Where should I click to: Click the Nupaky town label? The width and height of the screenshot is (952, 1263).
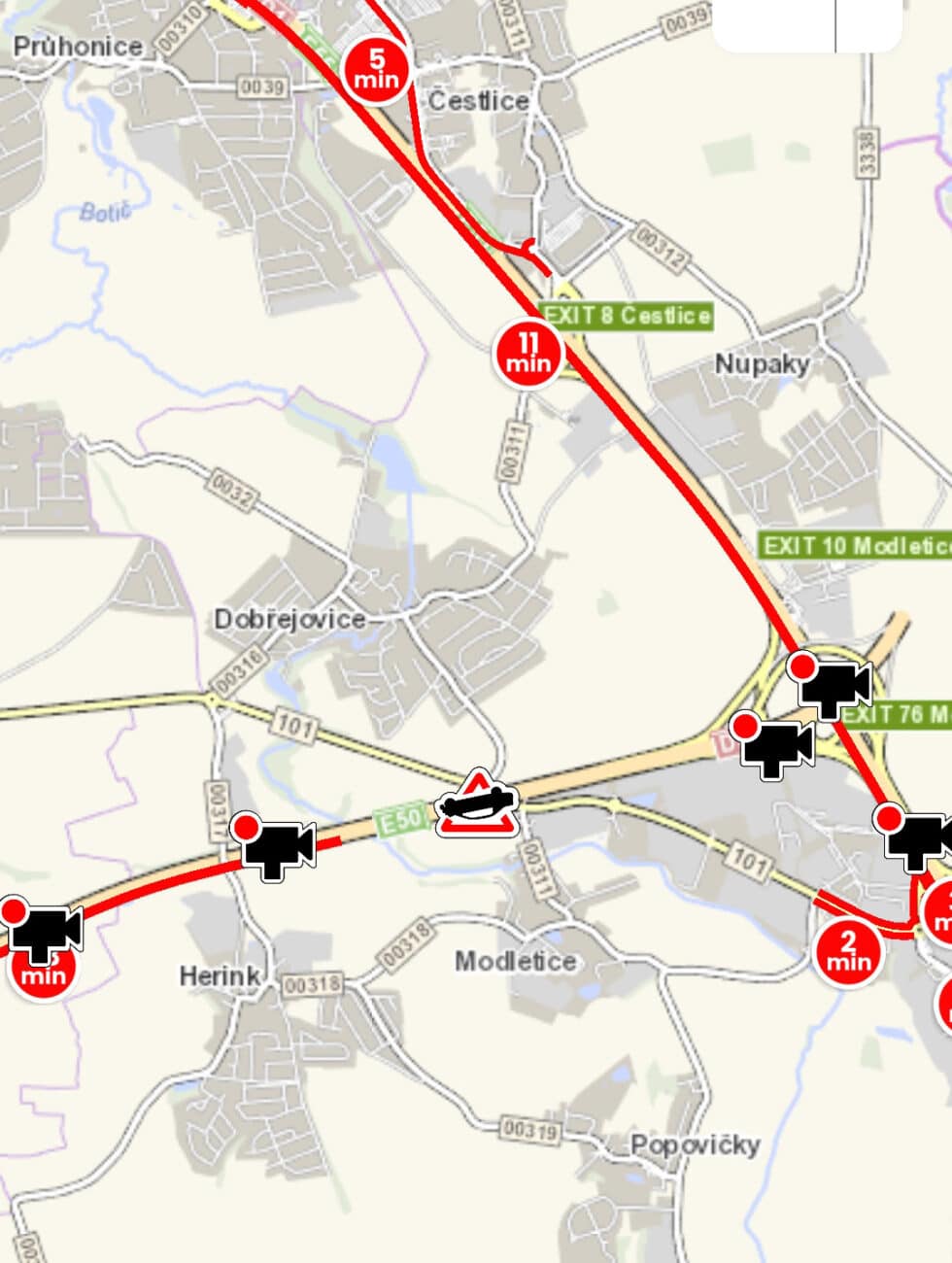(x=763, y=364)
